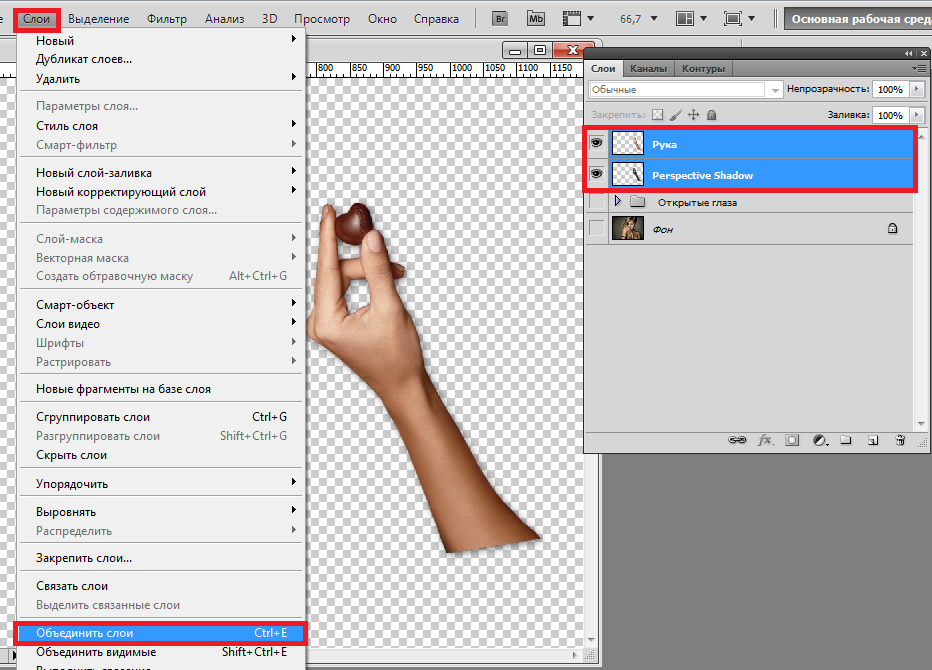Collapse the Layers panel double-arrow icon
Image resolution: width=932 pixels, height=670 pixels.
pyautogui.click(x=908, y=54)
